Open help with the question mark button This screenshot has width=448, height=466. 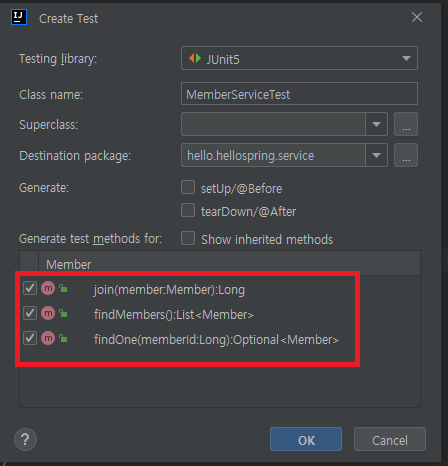[25, 439]
